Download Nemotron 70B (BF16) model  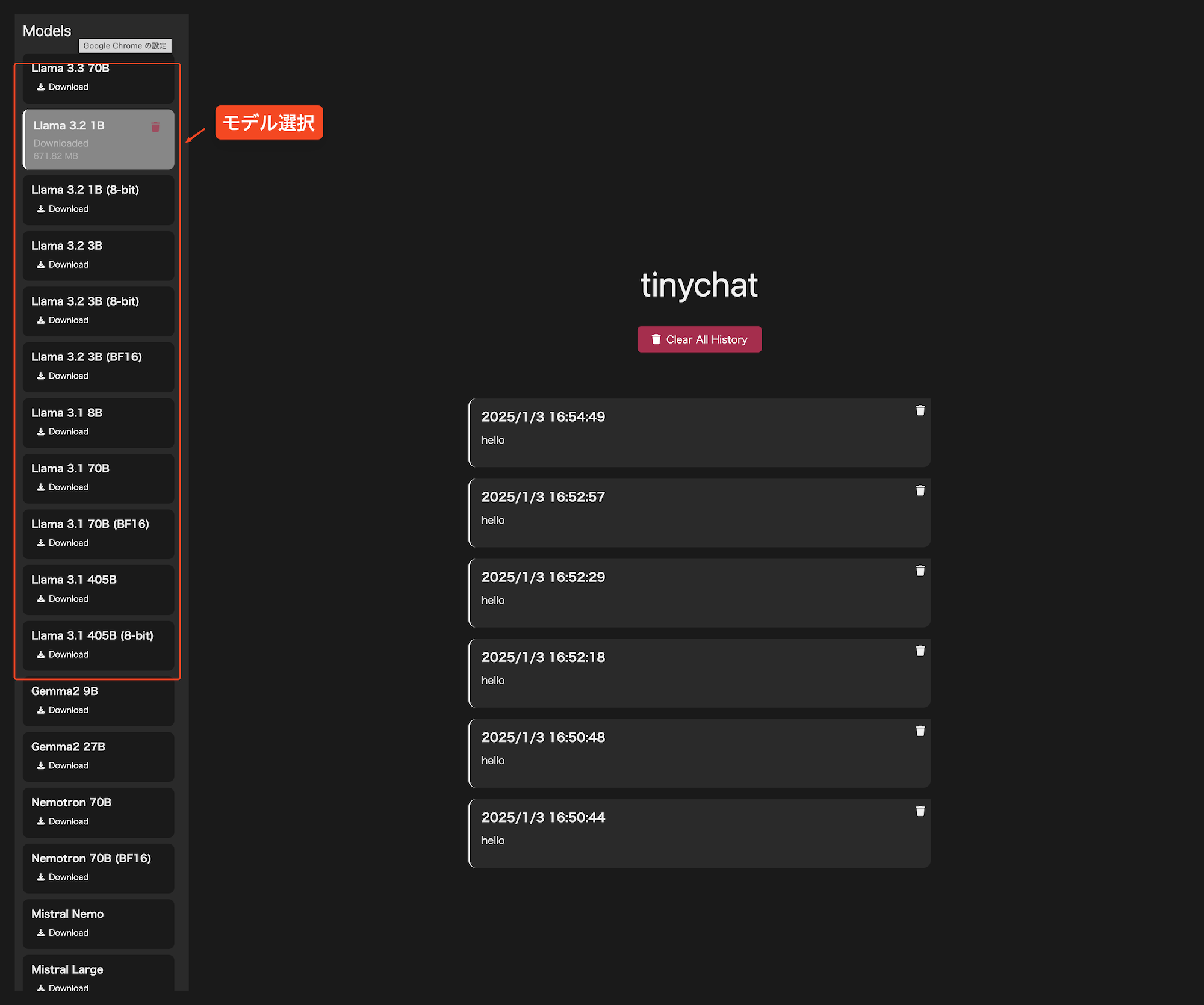63,877
